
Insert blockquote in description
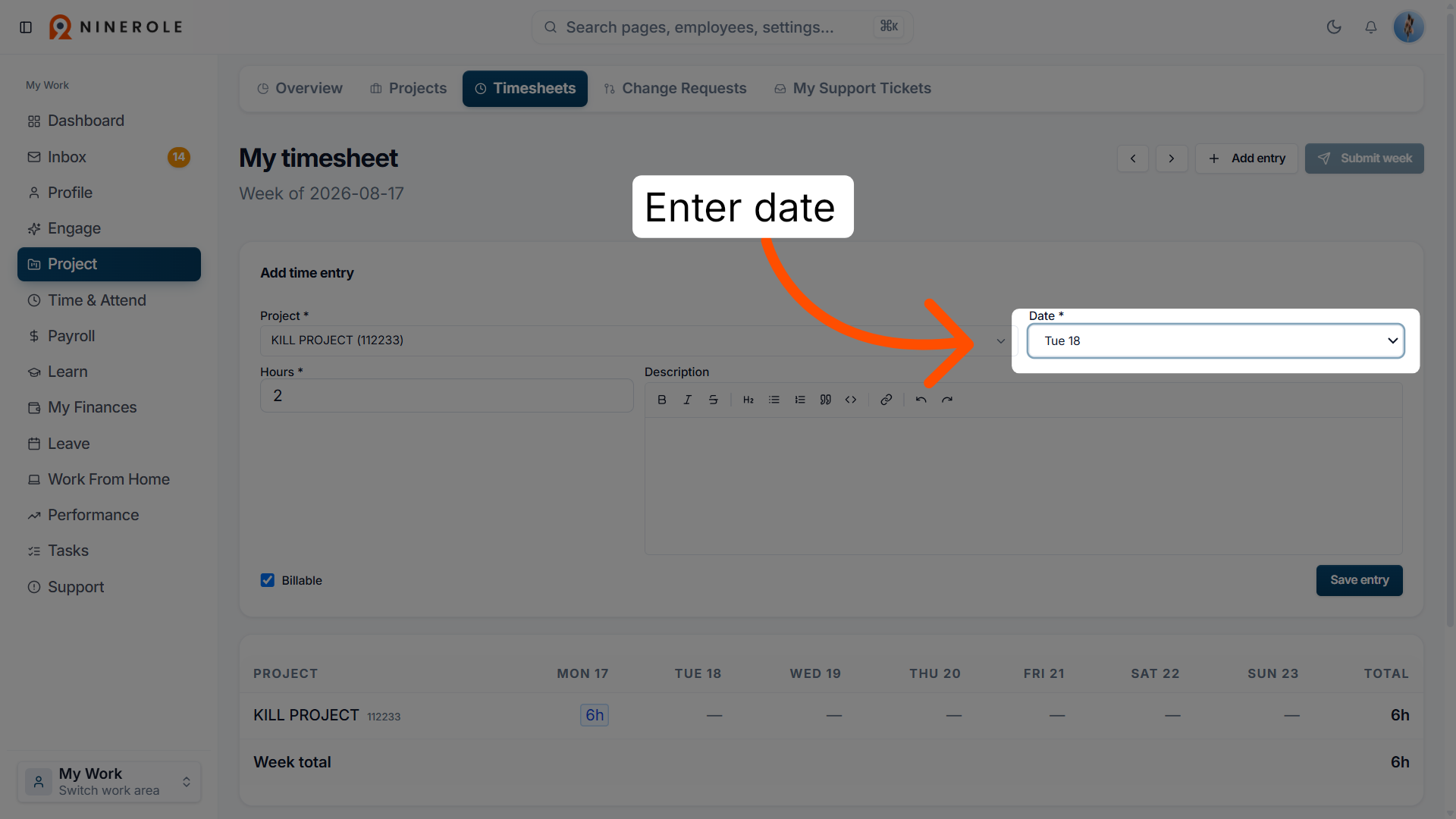[826, 400]
